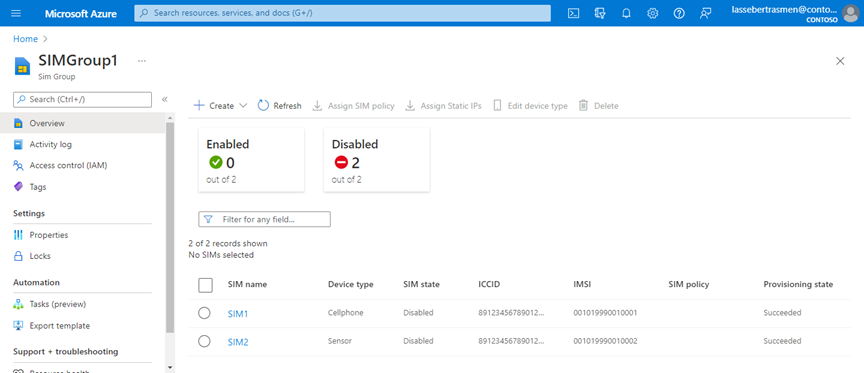Viewport: 864px width, 373px height.
Task: Open the notifications bell
Action: (x=627, y=13)
